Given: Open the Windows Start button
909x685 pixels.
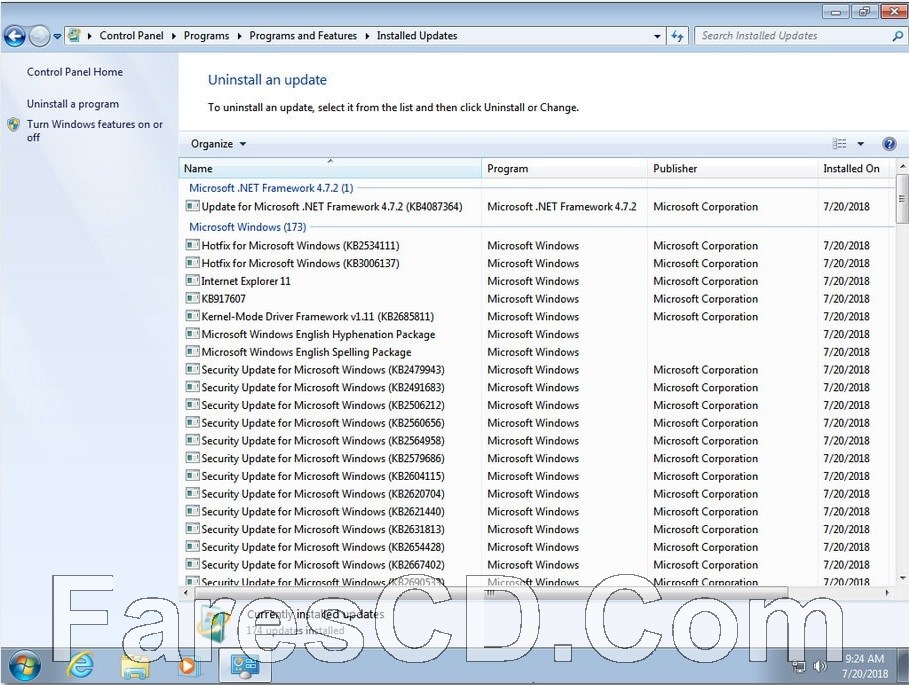Looking at the screenshot, I should tap(24, 666).
